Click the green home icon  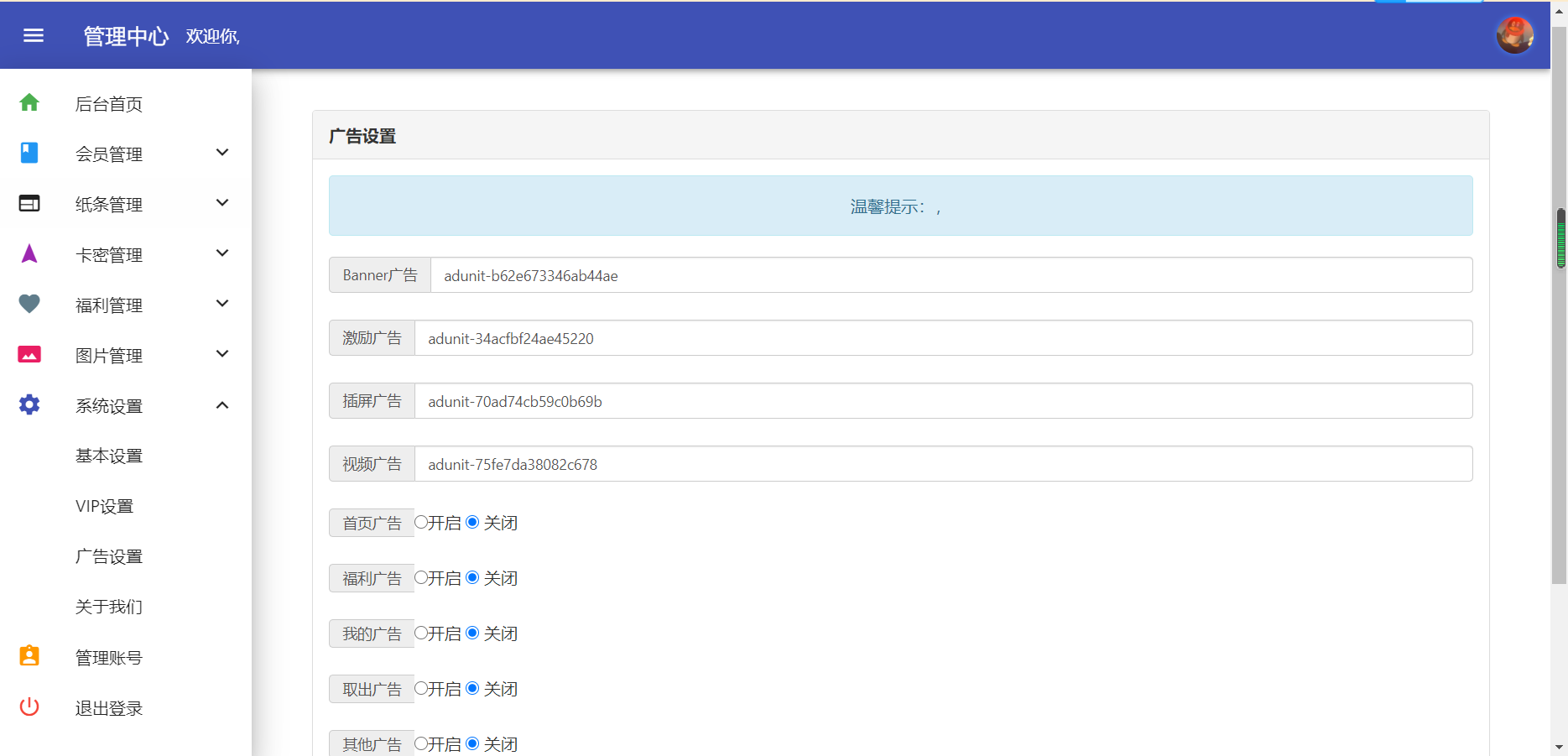click(29, 102)
